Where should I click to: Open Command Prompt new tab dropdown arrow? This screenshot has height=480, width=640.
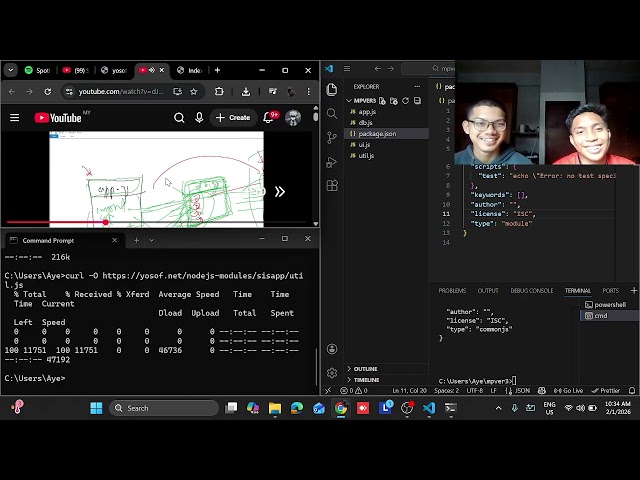pyautogui.click(x=152, y=240)
